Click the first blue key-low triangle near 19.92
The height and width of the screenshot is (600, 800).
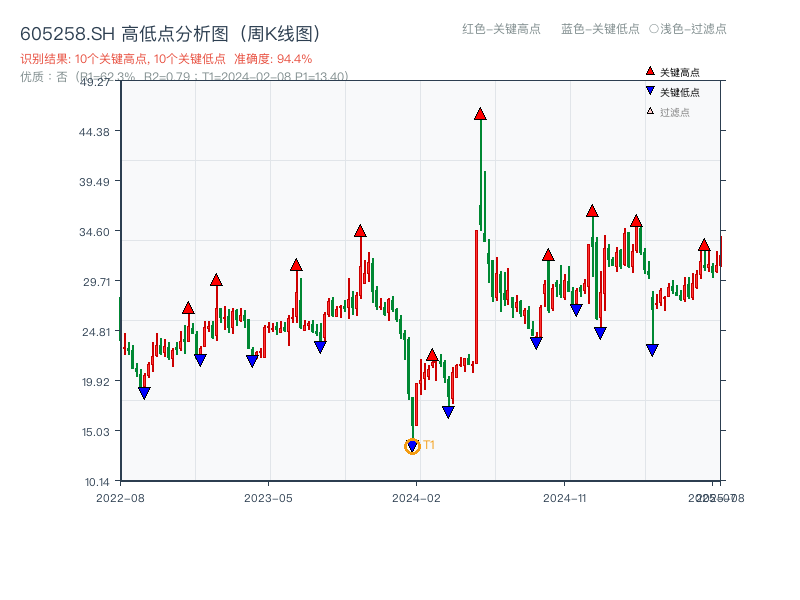pyautogui.click(x=144, y=393)
